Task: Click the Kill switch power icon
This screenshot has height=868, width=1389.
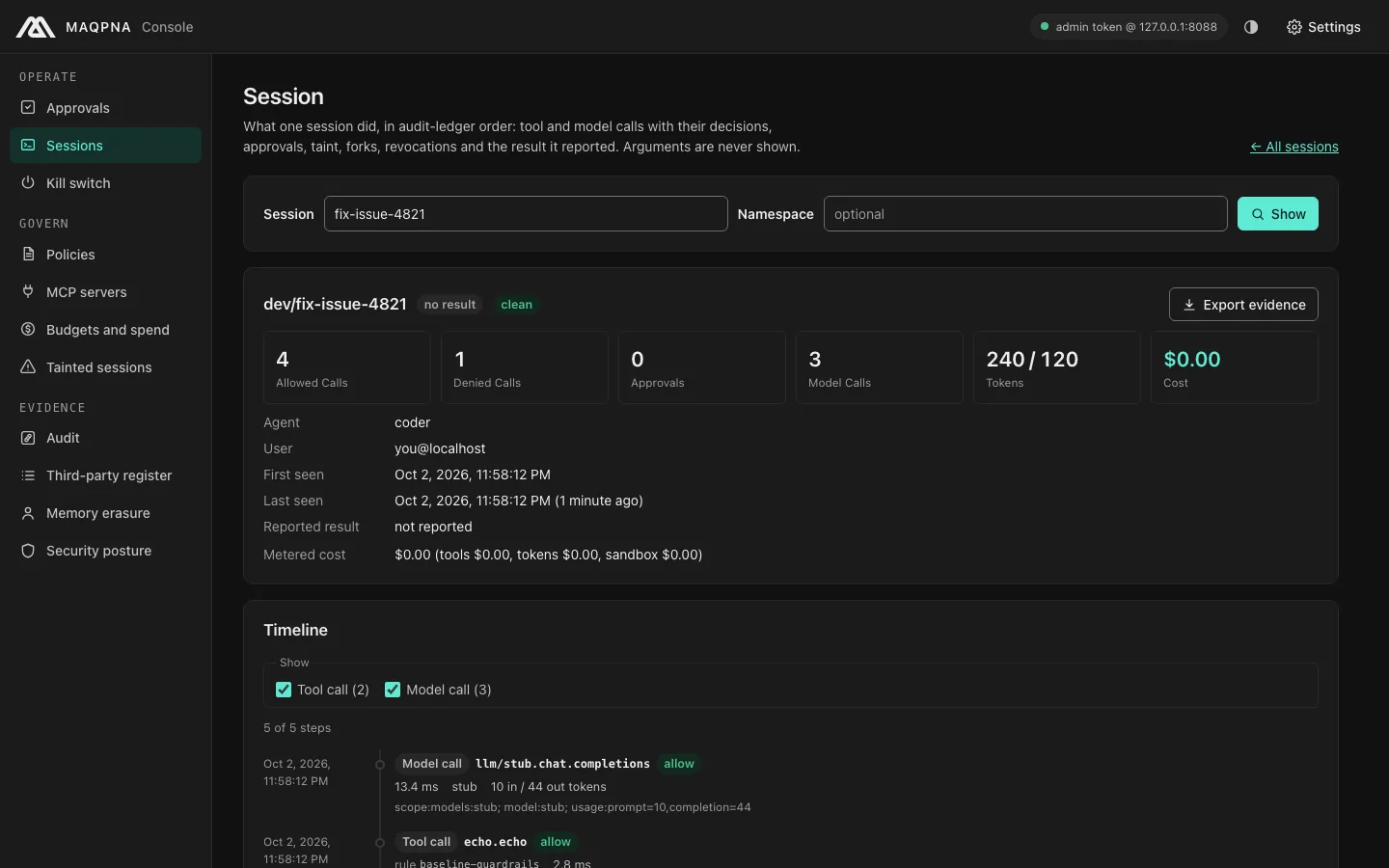Action: pyautogui.click(x=28, y=182)
